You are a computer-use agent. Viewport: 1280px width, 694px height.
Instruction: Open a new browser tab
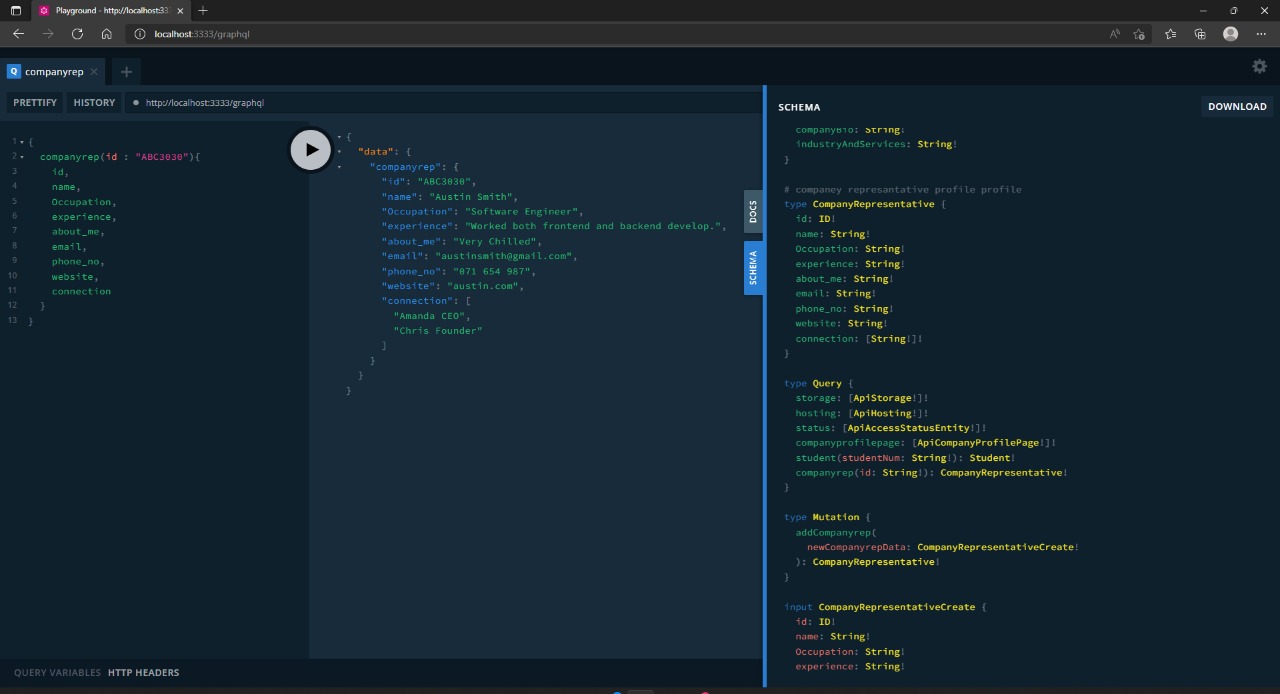pyautogui.click(x=203, y=10)
